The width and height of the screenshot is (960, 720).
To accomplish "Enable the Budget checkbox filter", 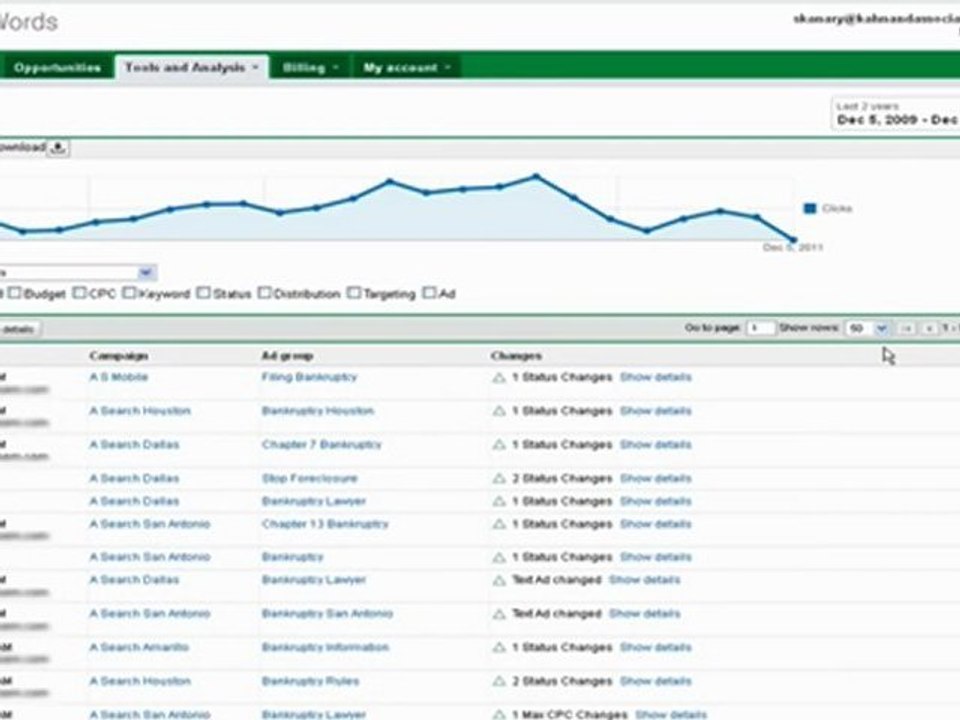I will [15, 293].
